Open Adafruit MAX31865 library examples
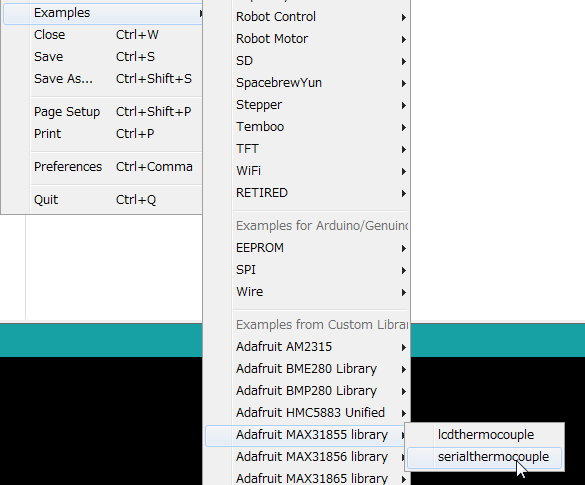The width and height of the screenshot is (585, 485). pos(308,478)
